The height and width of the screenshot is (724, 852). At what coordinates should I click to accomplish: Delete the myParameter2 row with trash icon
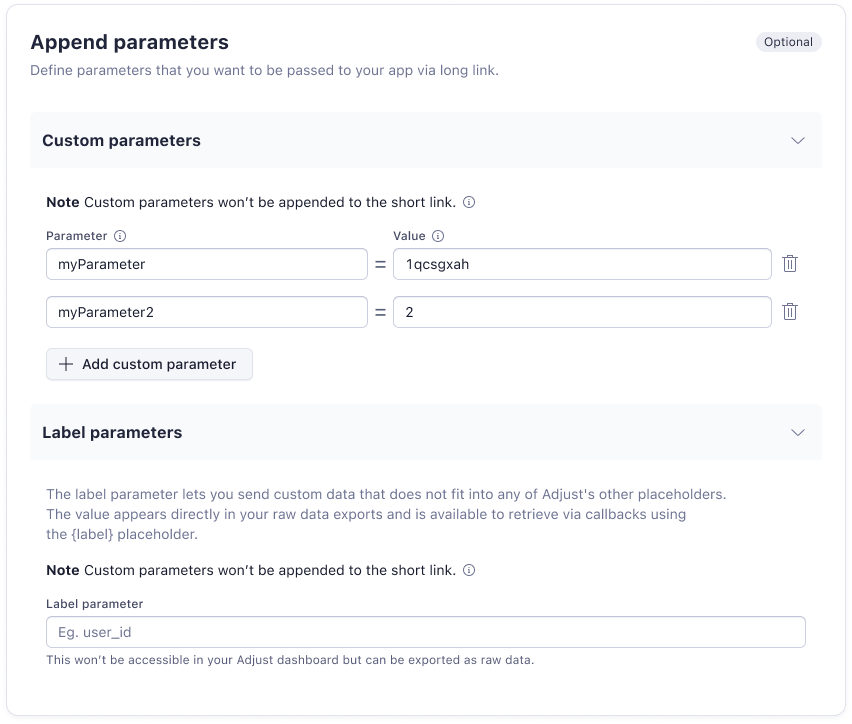(790, 311)
